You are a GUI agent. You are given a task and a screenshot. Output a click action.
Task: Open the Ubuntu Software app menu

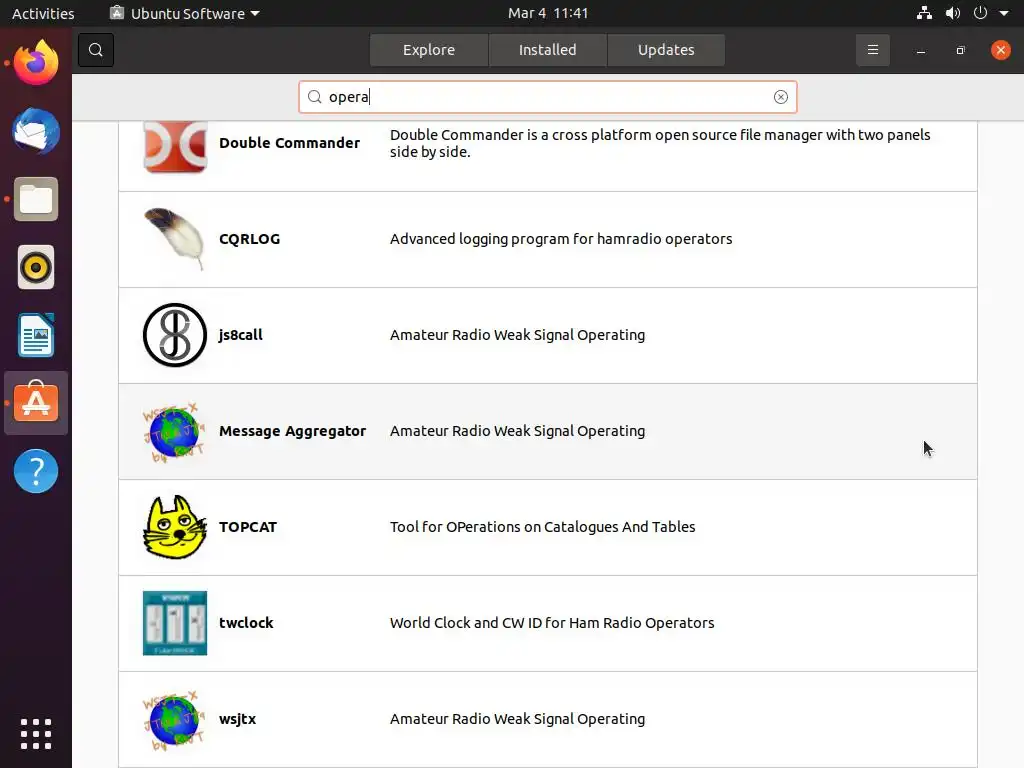point(185,13)
